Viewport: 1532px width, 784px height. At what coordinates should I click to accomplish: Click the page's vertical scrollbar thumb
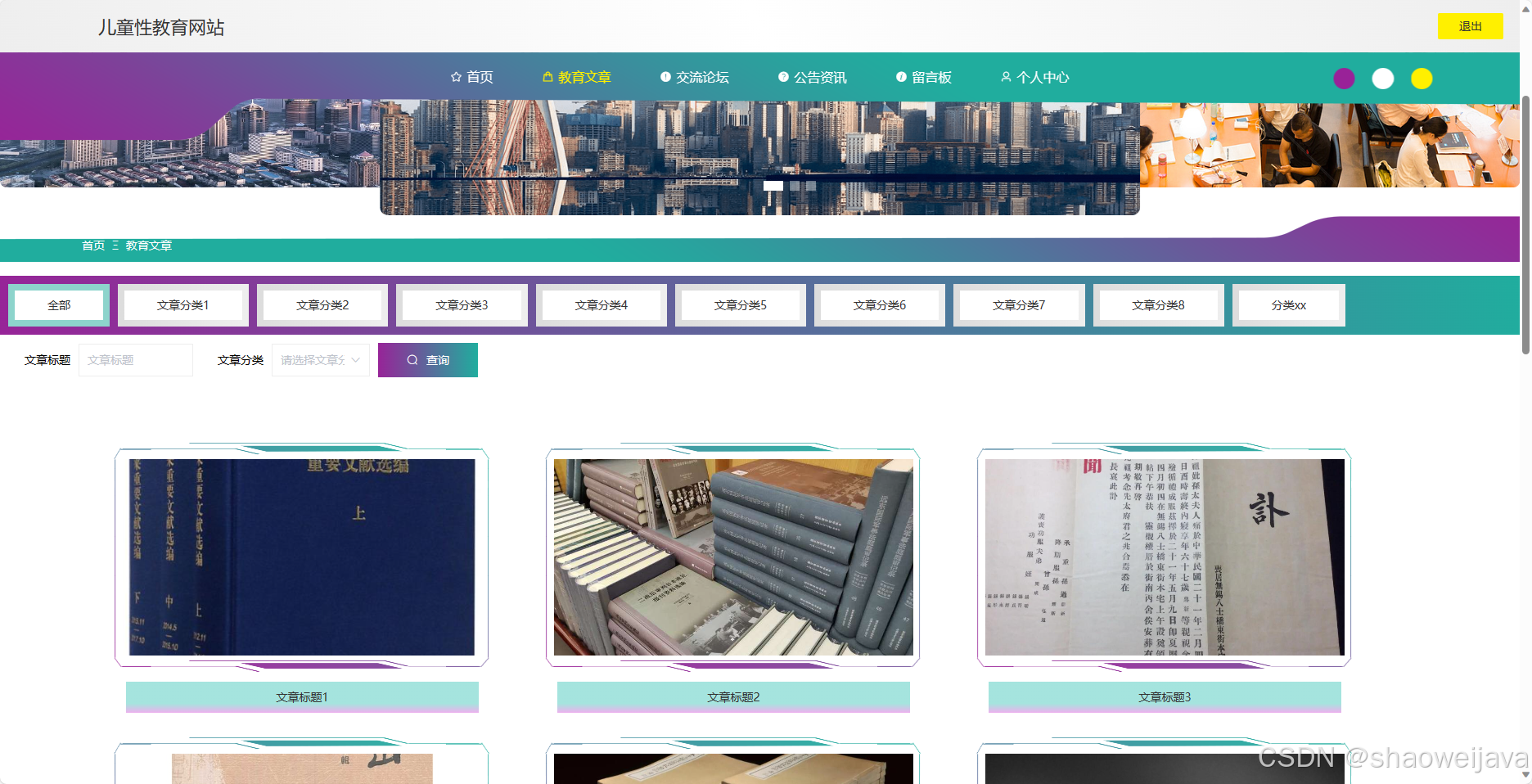click(x=1525, y=225)
